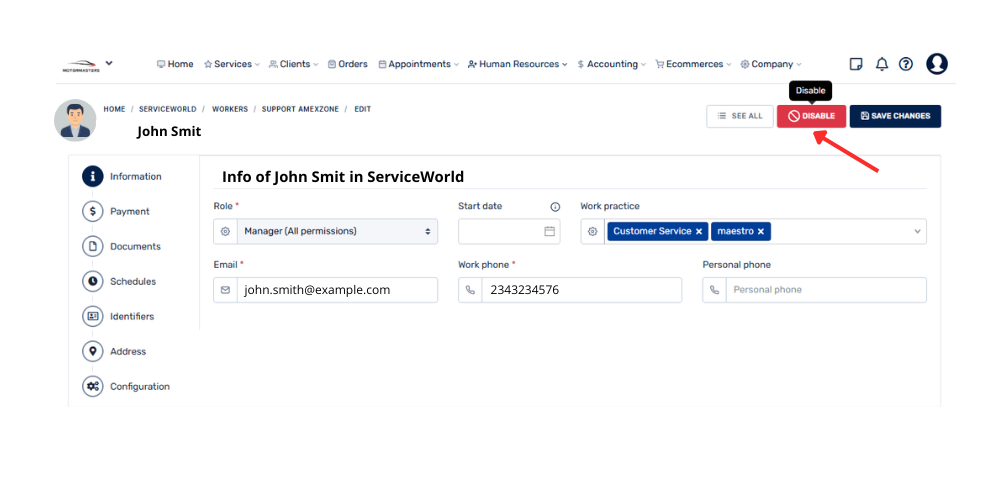This screenshot has width=1000, height=500.
Task: Open the help question mark icon
Action: pyautogui.click(x=906, y=64)
